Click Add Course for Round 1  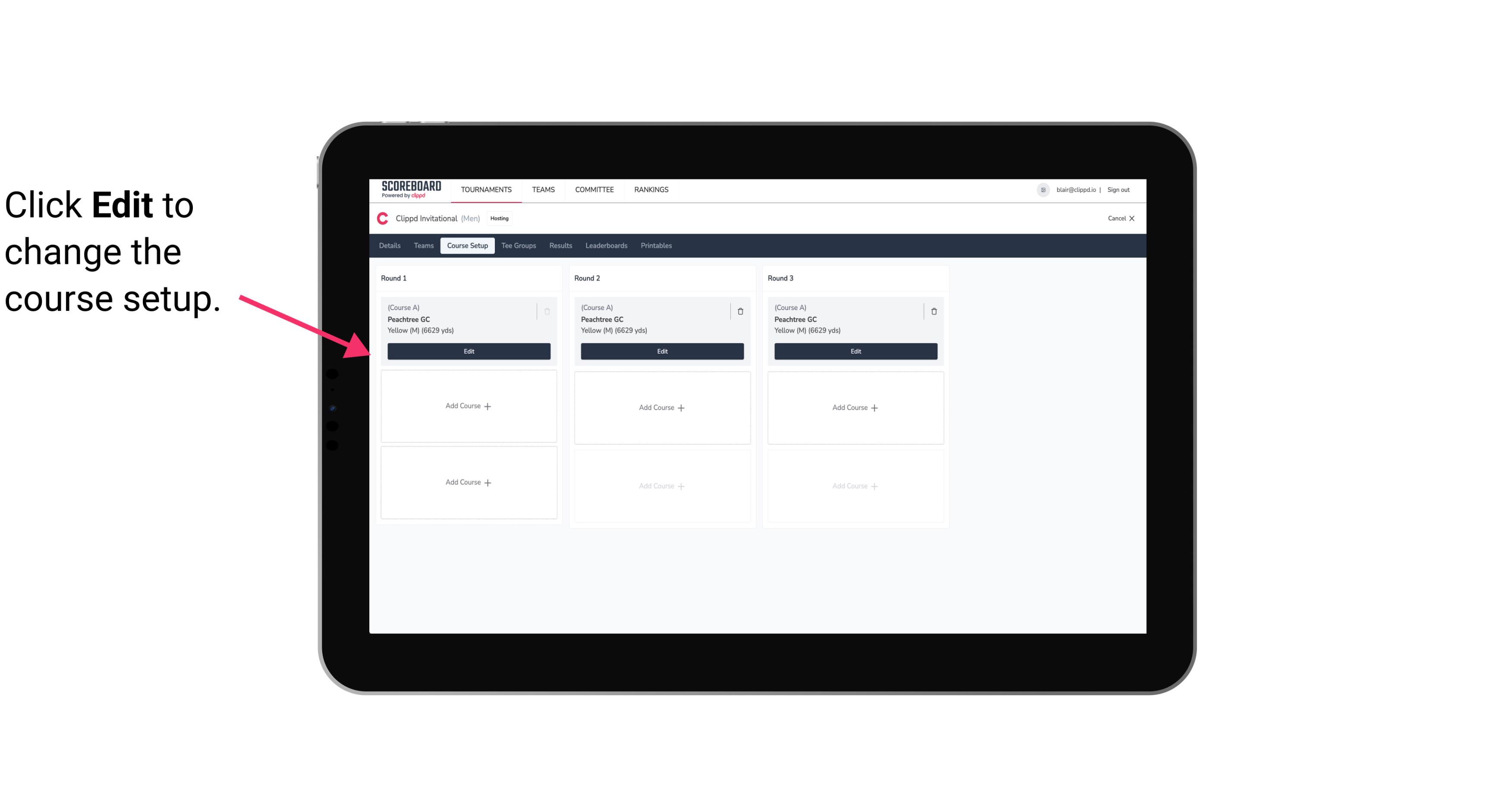pos(468,406)
